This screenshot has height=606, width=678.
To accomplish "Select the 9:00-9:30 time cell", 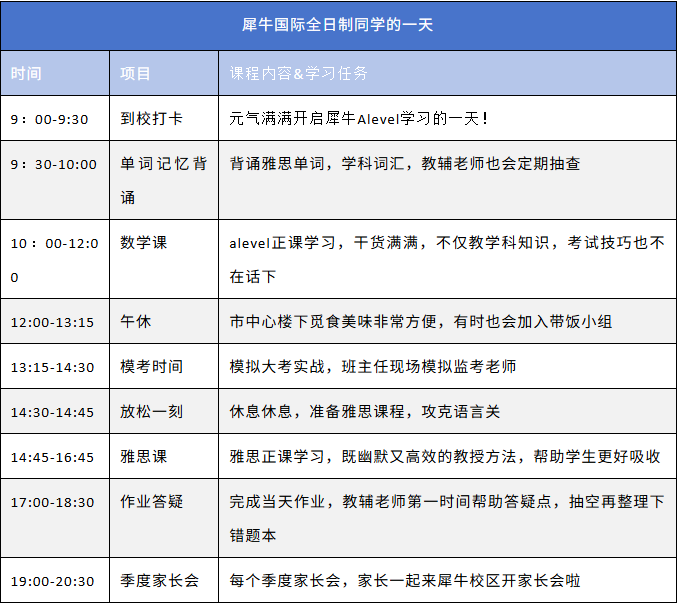I will pyautogui.click(x=50, y=119).
